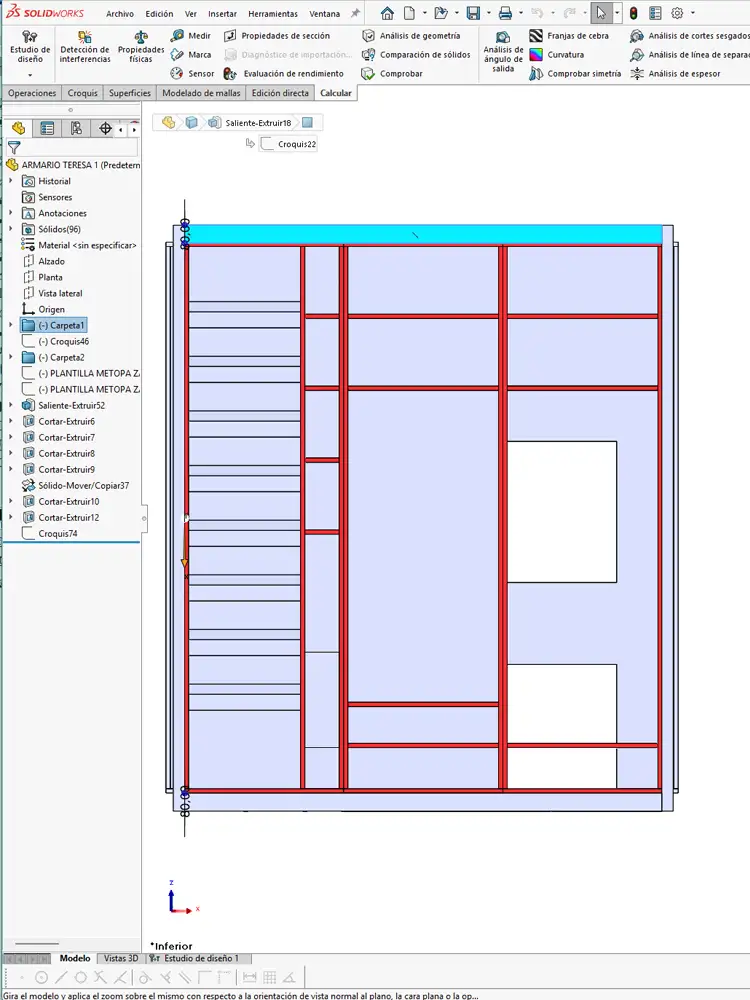Image resolution: width=750 pixels, height=1000 pixels.
Task: Open the Save dropdown arrow
Action: coord(489,13)
